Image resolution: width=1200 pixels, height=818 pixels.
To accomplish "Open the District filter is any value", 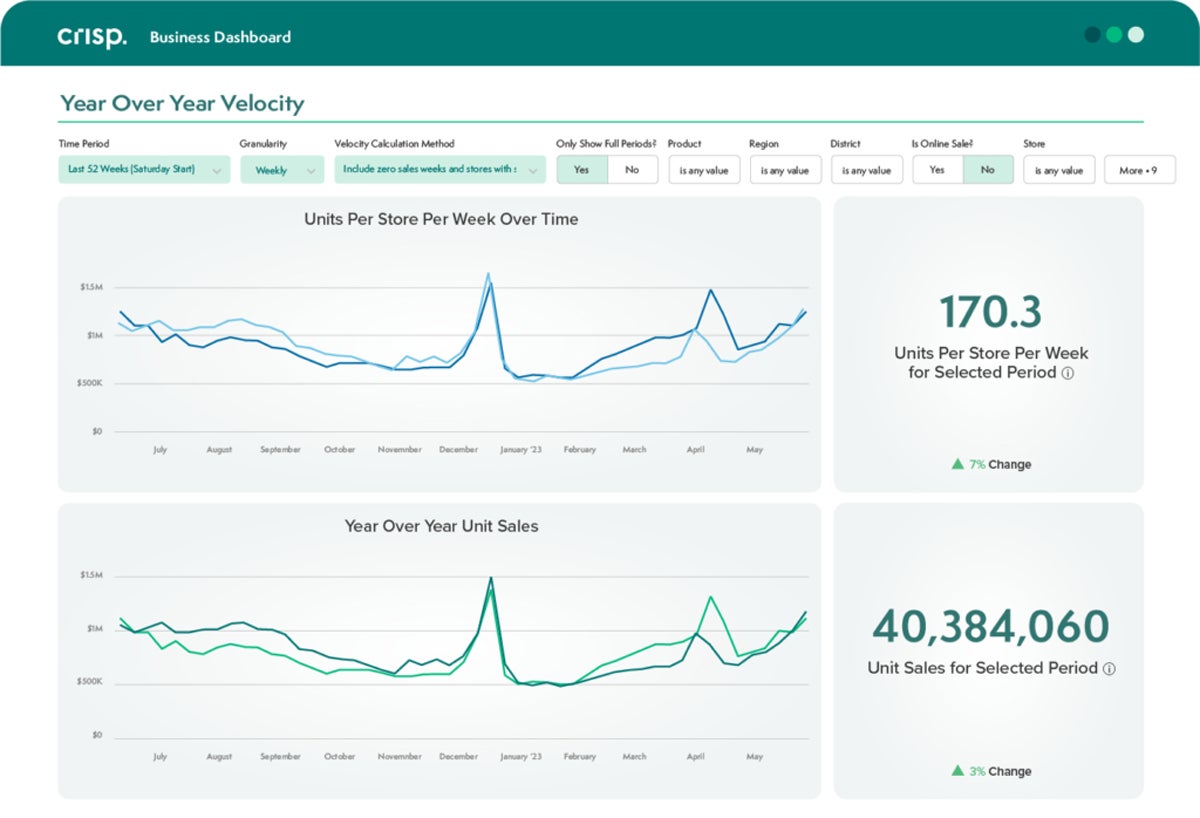I will click(866, 170).
